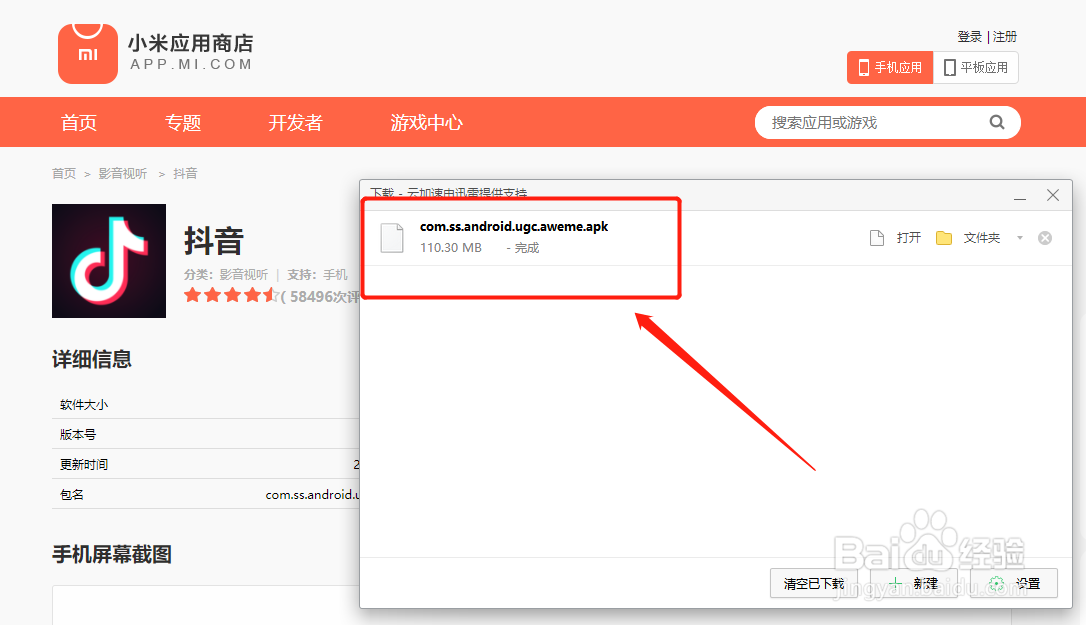
Task: Click 打开 to open the downloaded apk
Action: (909, 238)
